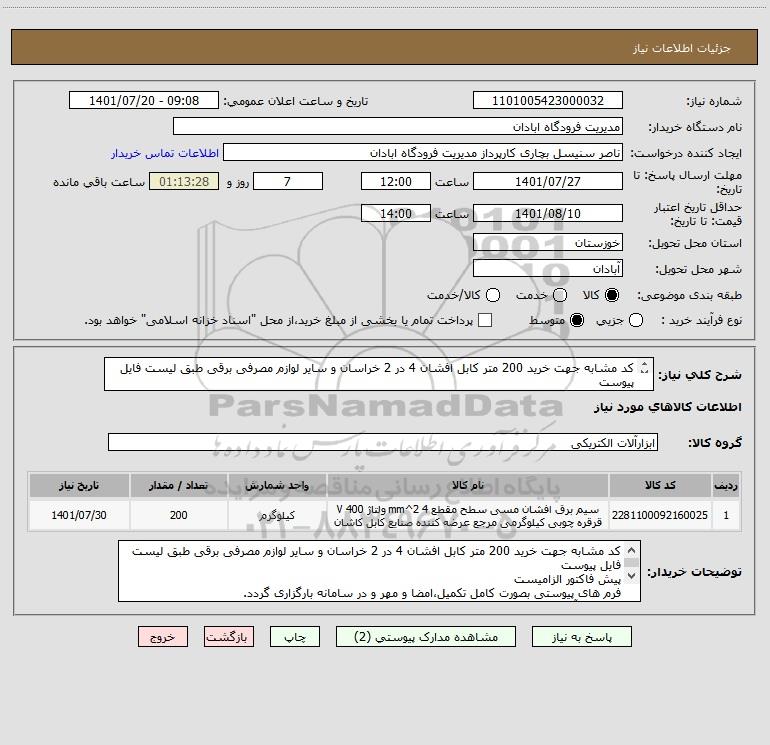Click the product name cell of row 1

[x=468, y=515]
